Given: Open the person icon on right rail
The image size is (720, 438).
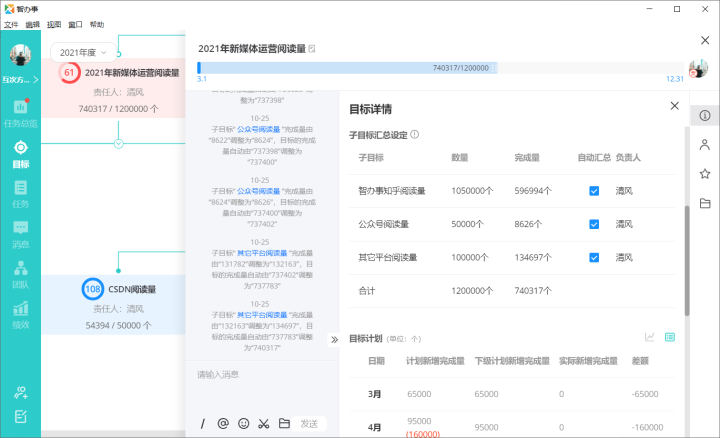Looking at the screenshot, I should click(x=705, y=145).
